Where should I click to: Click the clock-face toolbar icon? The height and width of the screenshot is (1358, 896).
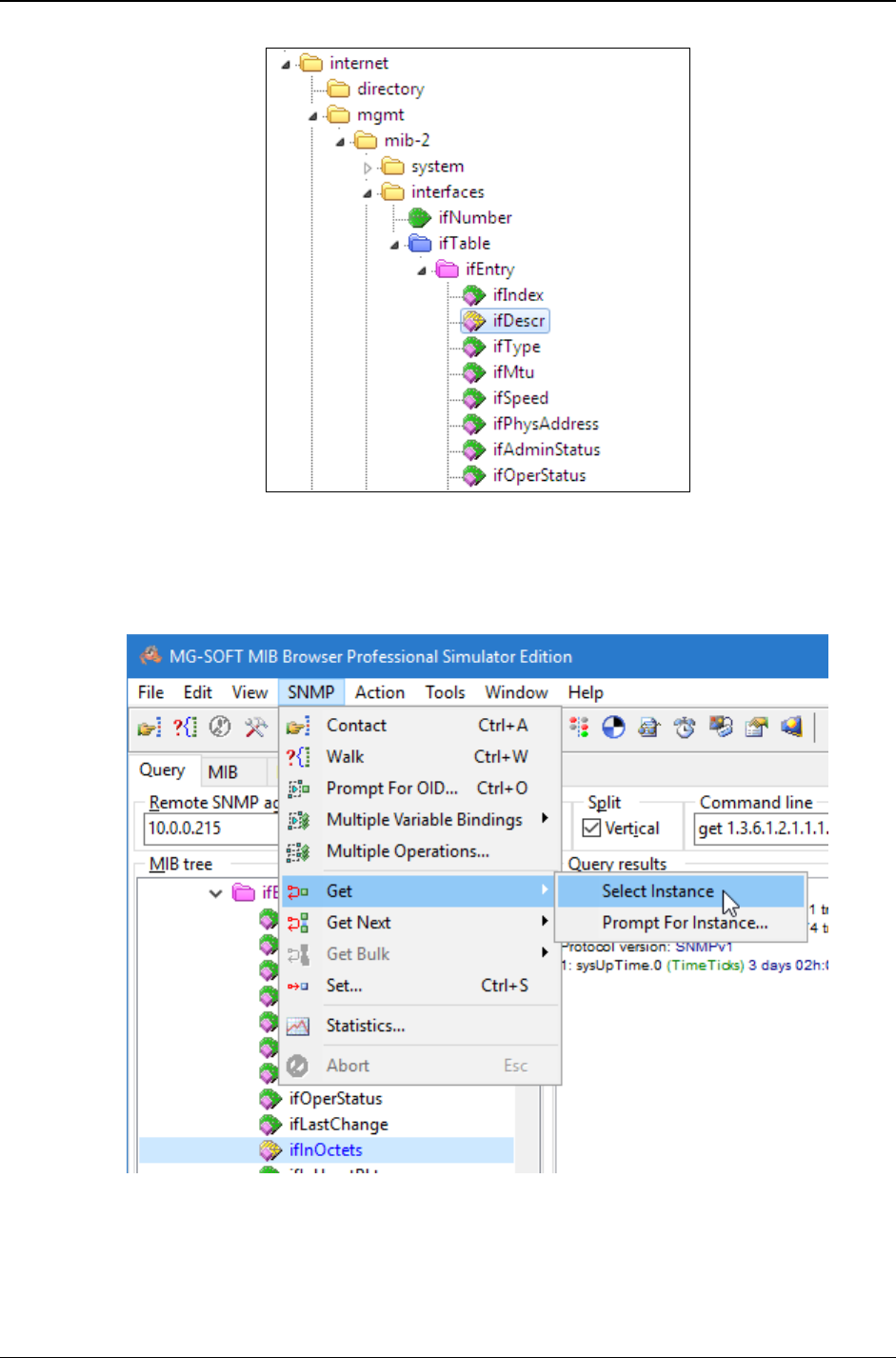(220, 728)
